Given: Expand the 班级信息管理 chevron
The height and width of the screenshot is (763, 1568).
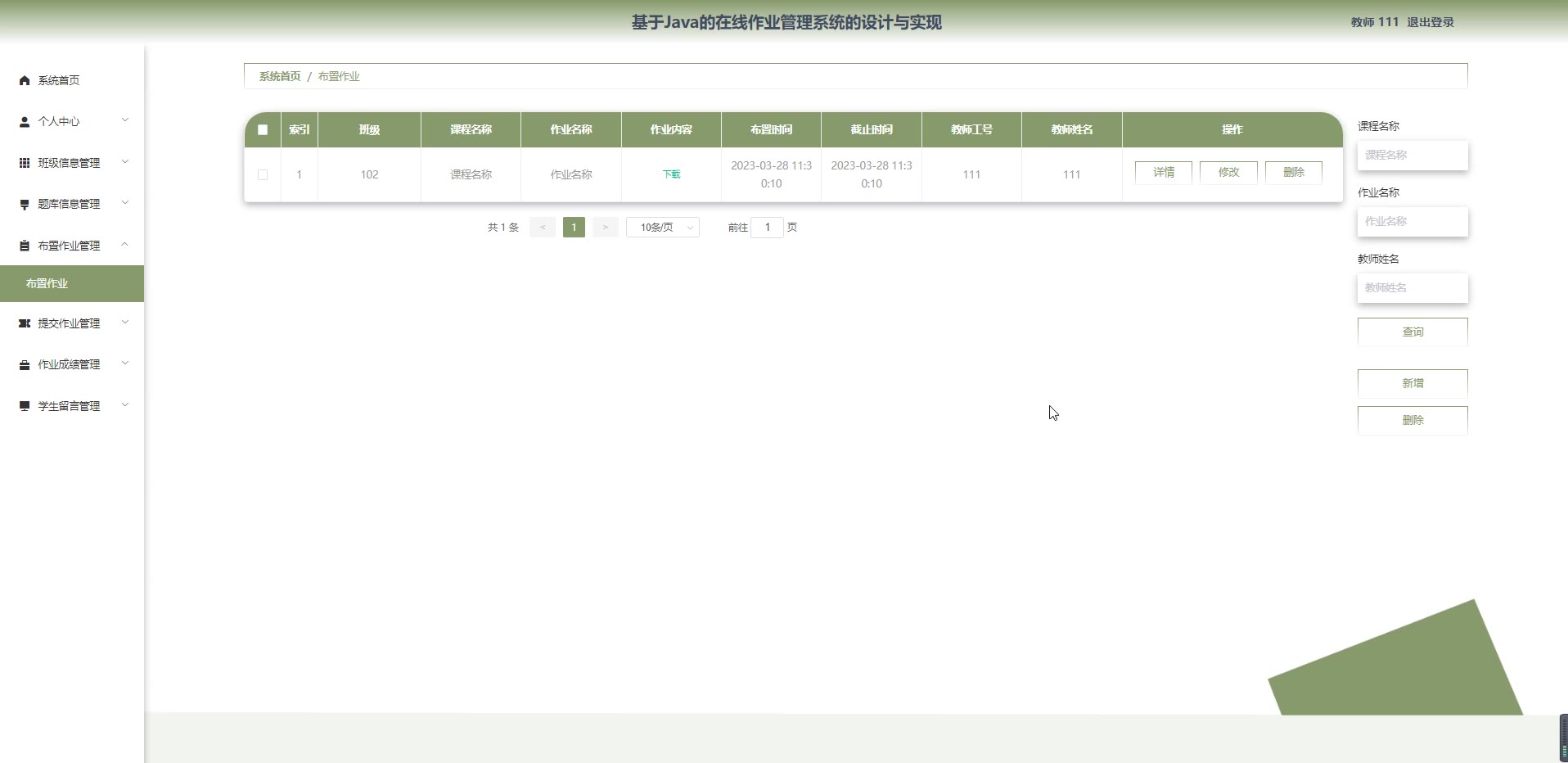Looking at the screenshot, I should (125, 162).
